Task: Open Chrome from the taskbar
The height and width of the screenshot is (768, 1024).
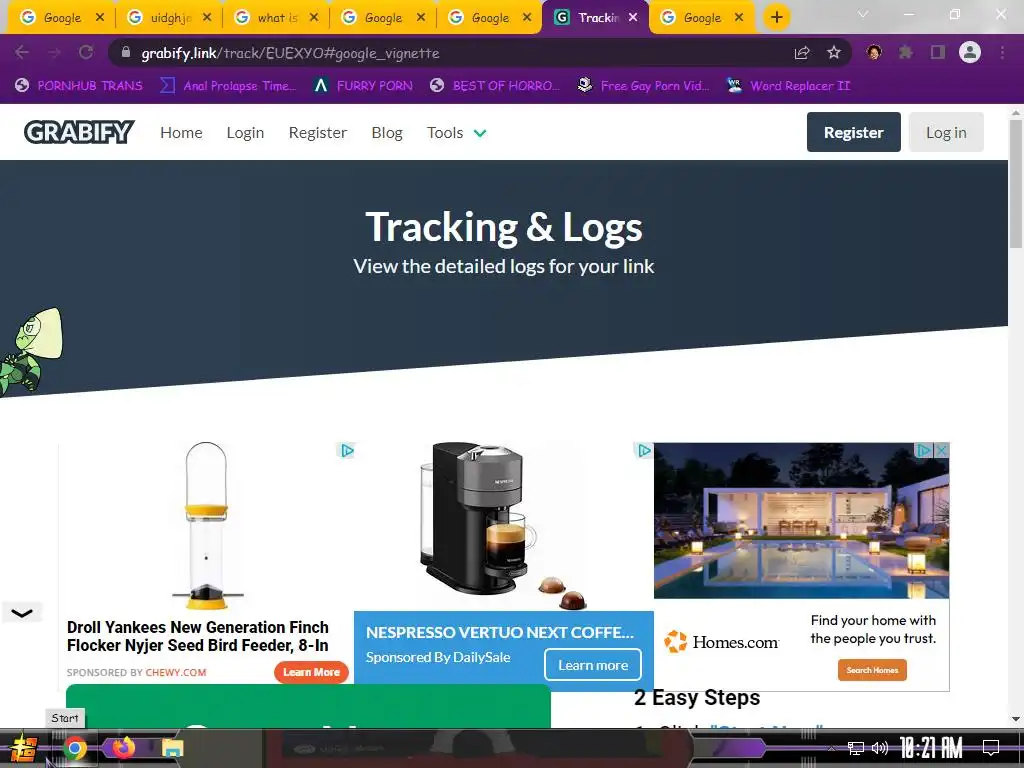Action: point(74,748)
